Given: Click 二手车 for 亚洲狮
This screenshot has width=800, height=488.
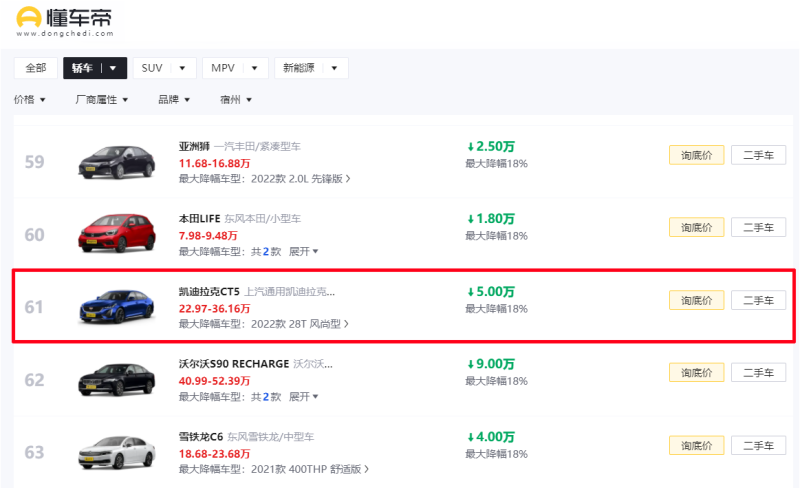Looking at the screenshot, I should click(758, 155).
